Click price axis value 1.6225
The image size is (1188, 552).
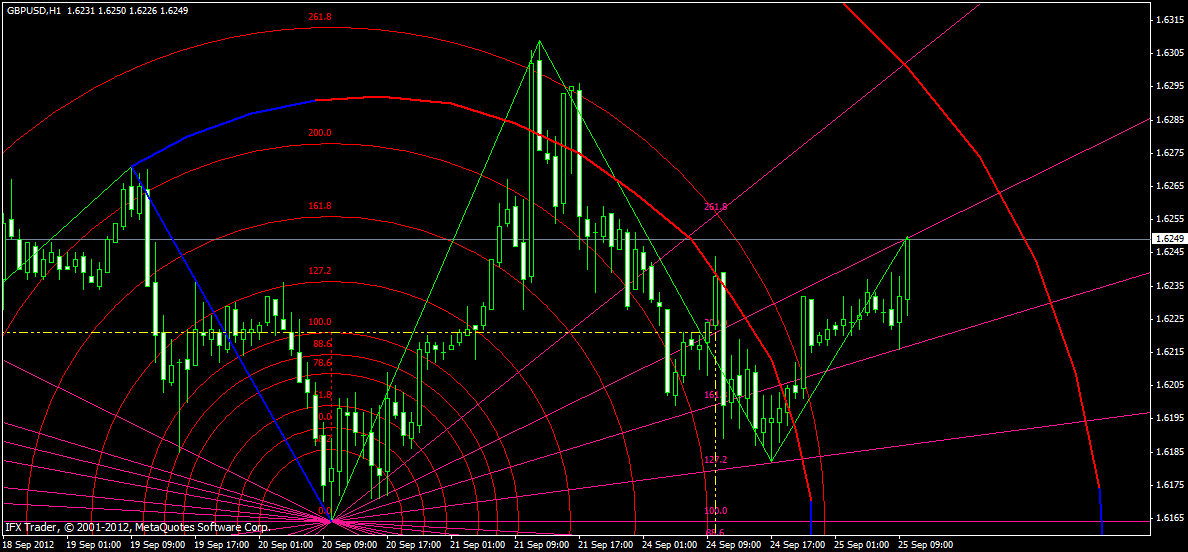pyautogui.click(x=1169, y=318)
